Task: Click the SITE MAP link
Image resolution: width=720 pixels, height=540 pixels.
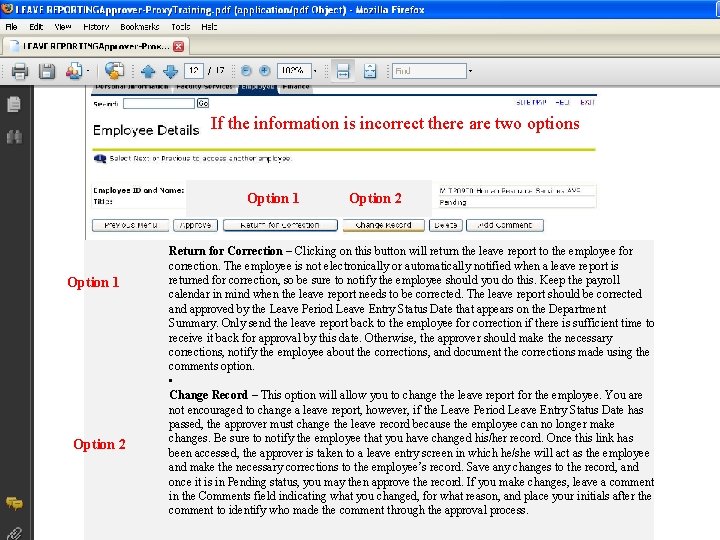Action: (x=531, y=102)
